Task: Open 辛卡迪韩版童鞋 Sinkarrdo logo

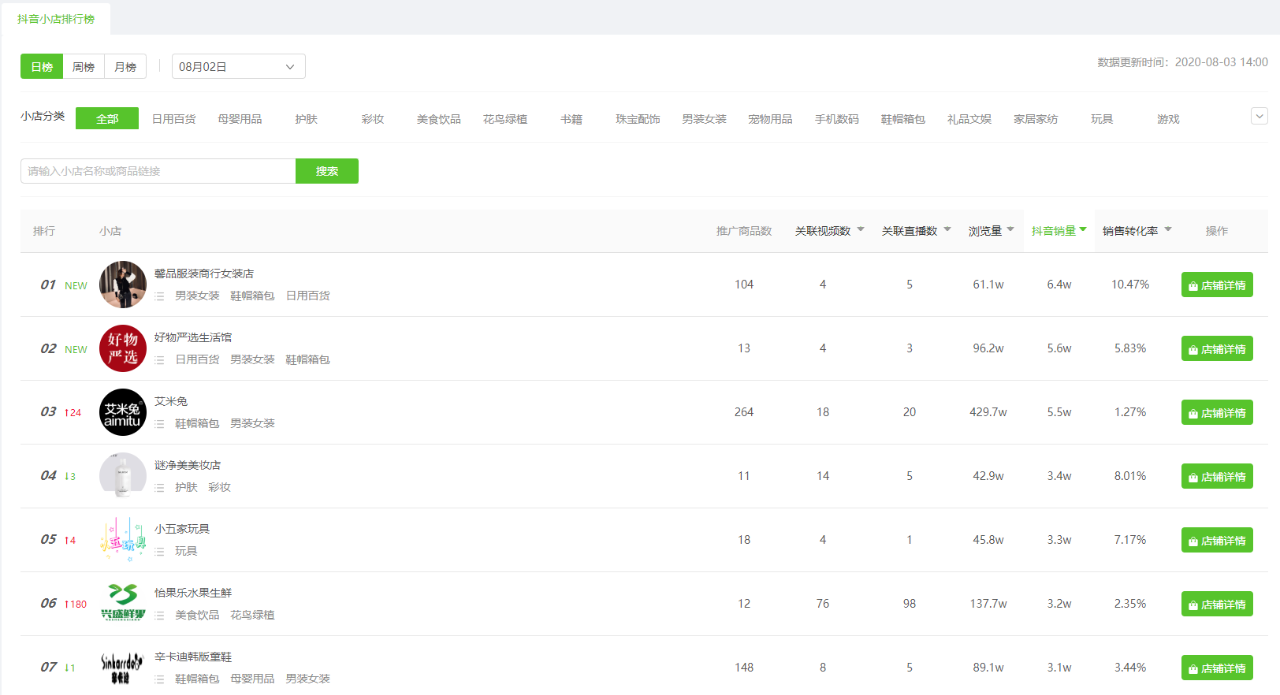Action: click(123, 668)
